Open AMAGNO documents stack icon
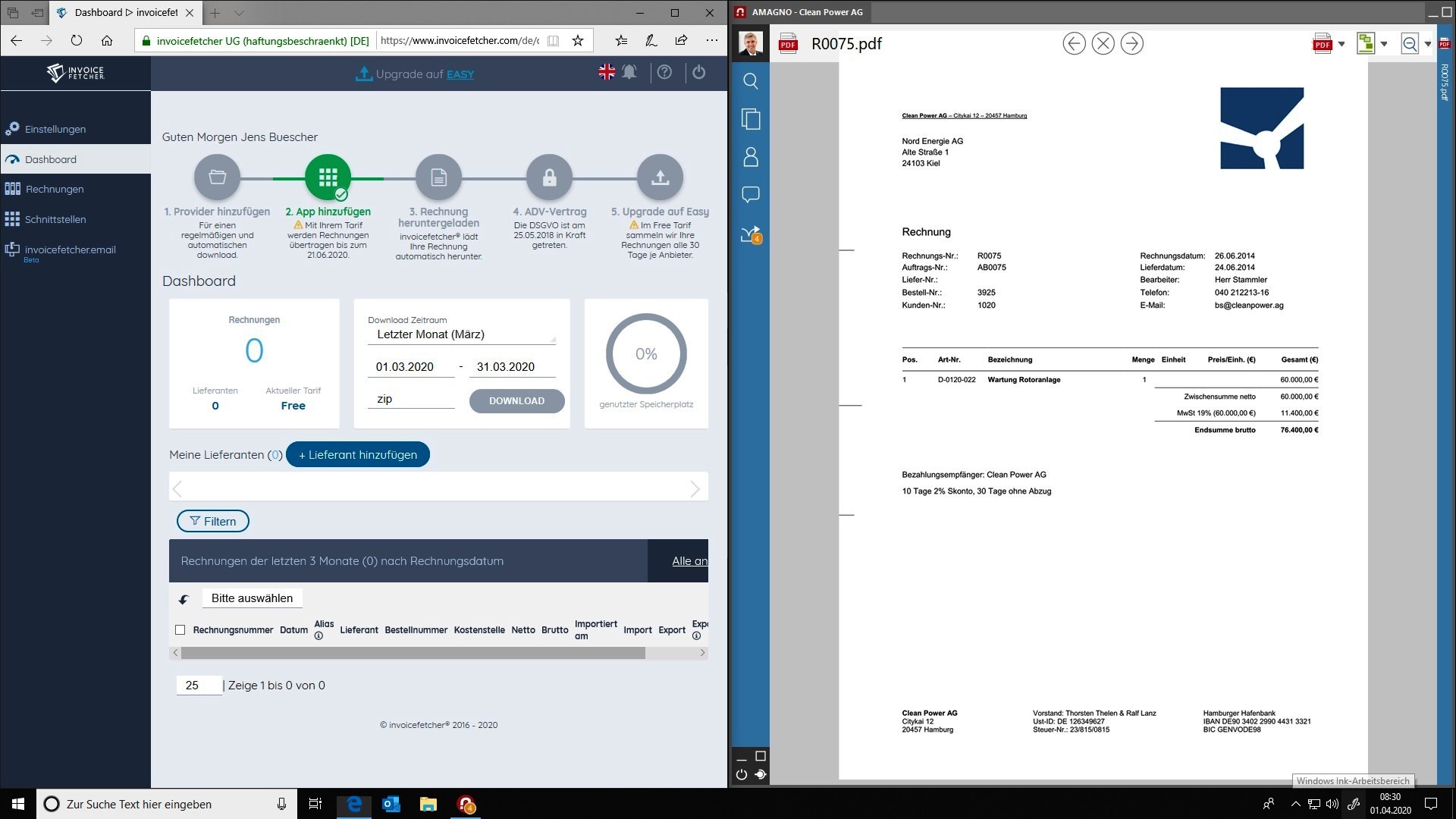Screen dimensions: 1456x819 pyautogui.click(x=751, y=119)
